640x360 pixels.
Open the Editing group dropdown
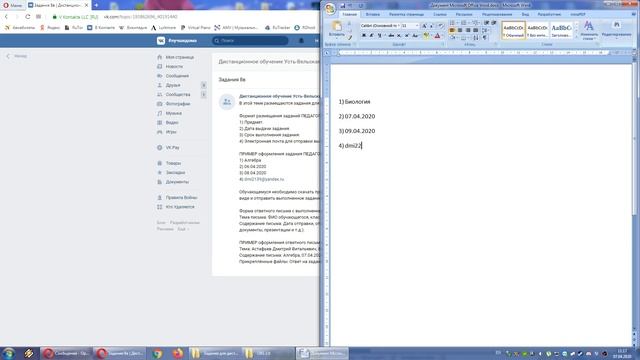(616, 30)
